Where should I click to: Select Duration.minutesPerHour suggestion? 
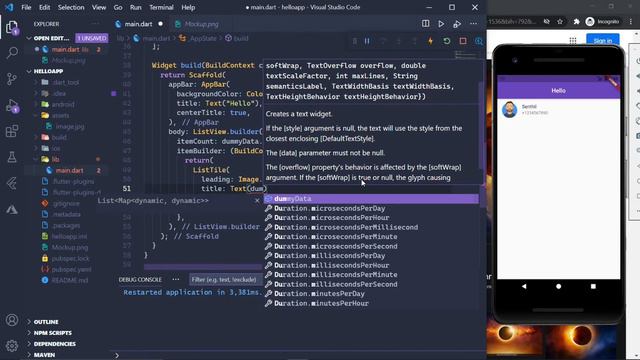371,303
